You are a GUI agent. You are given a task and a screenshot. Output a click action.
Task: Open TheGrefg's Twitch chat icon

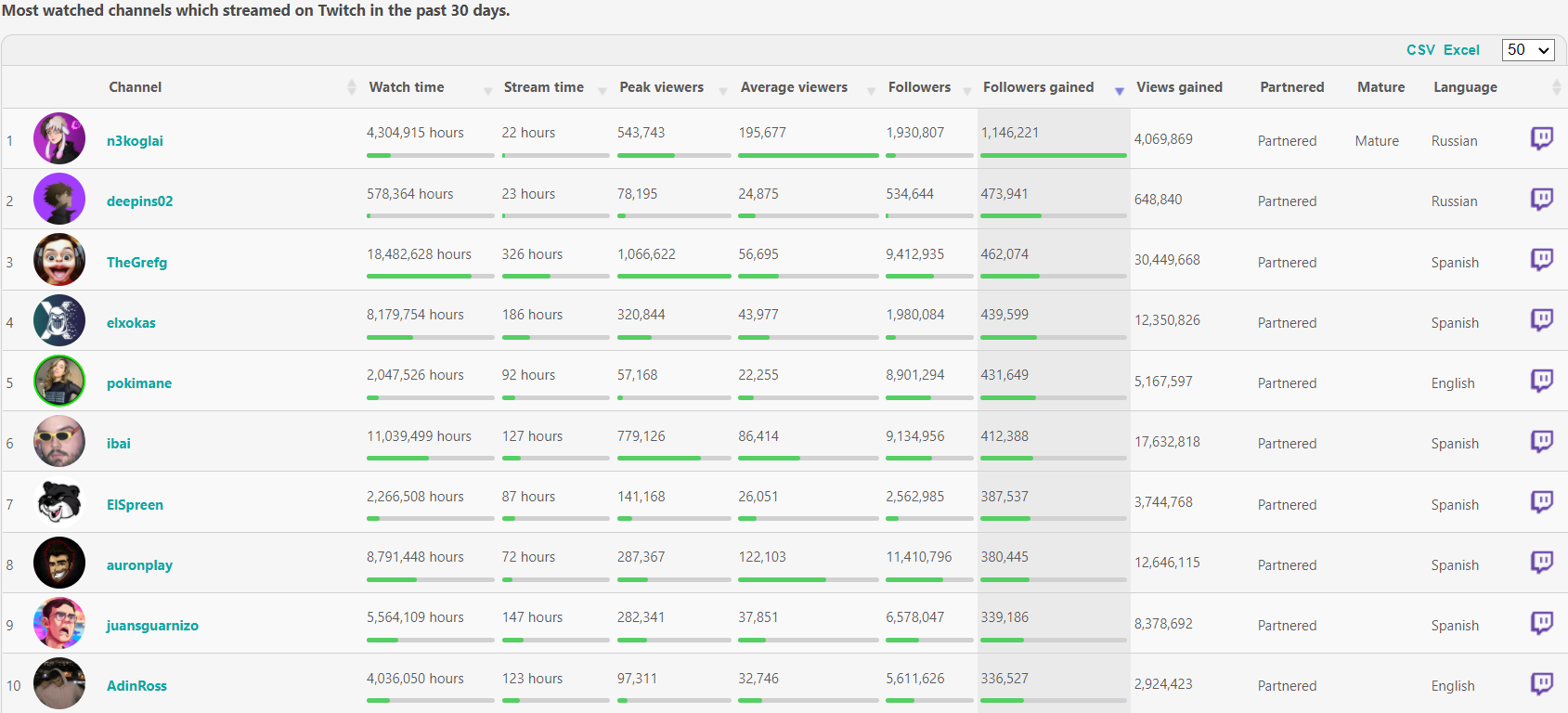(1541, 259)
